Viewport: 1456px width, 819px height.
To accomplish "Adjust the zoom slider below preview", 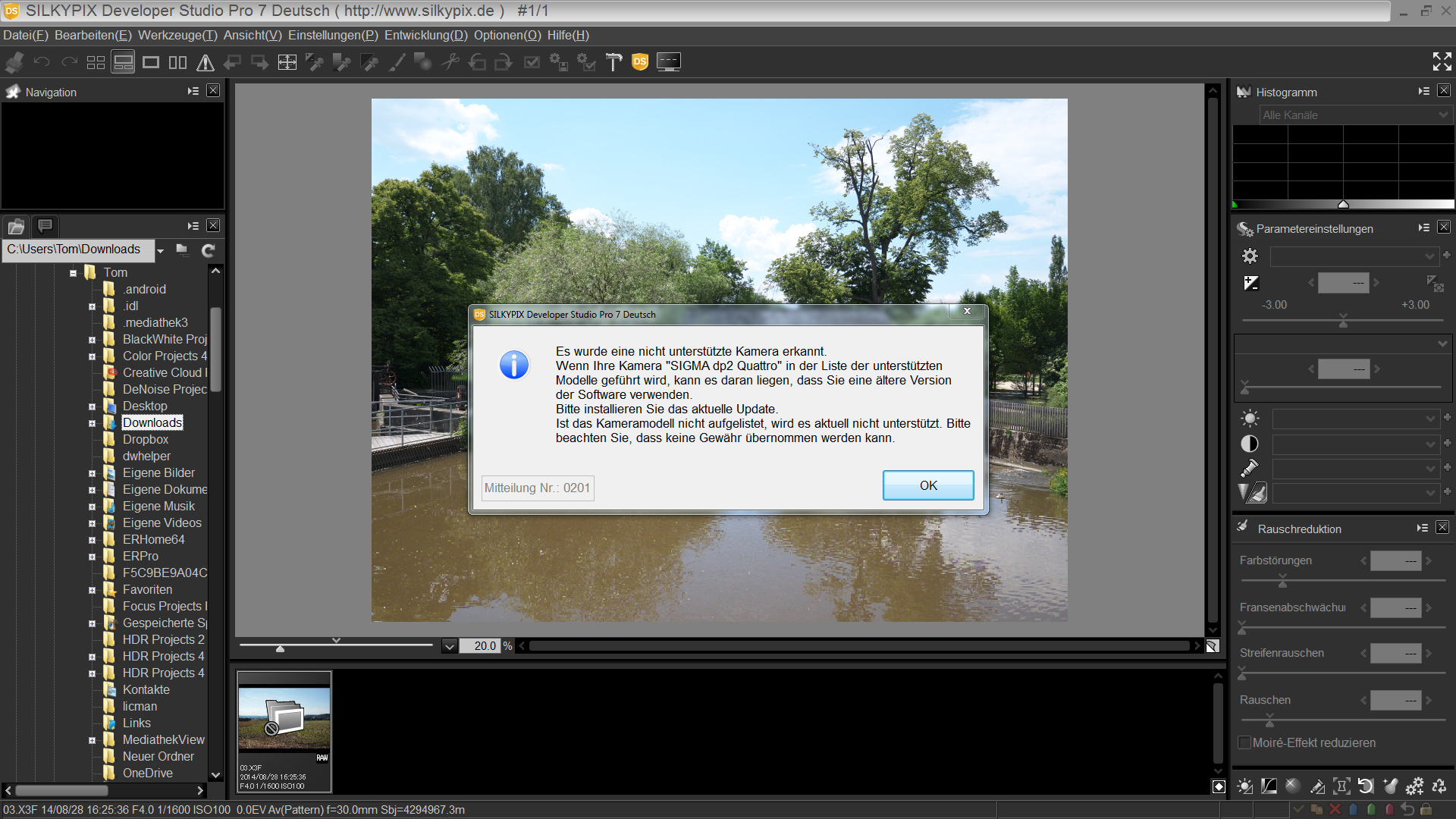I will pos(280,648).
